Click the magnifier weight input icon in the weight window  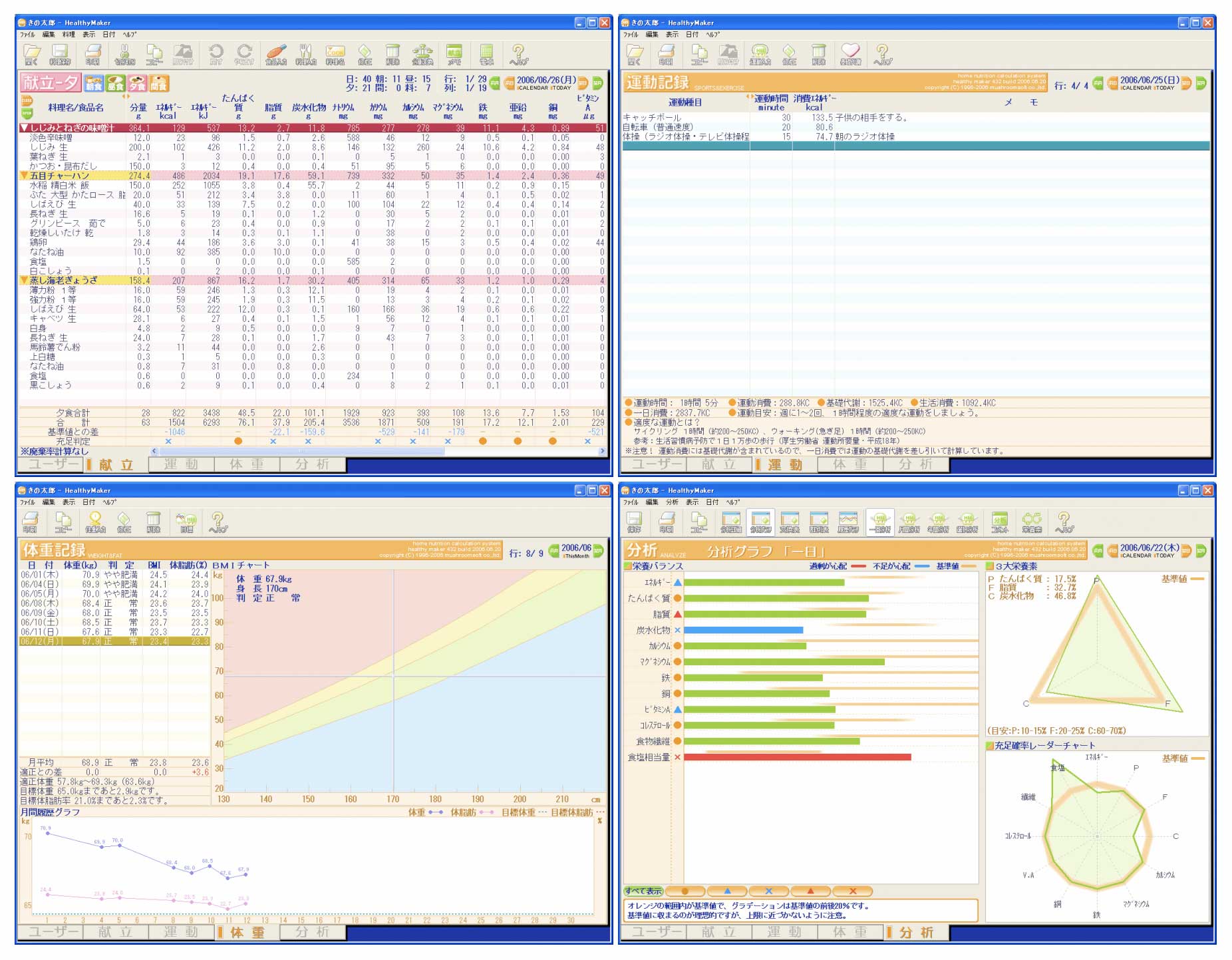coord(95,522)
